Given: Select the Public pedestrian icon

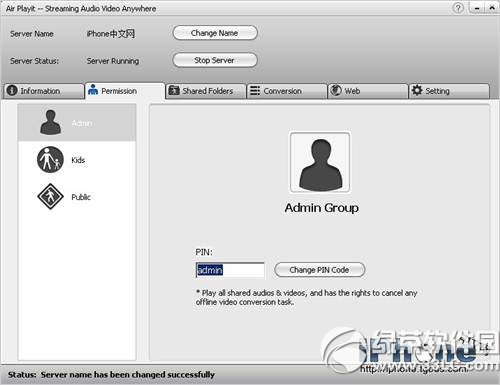Looking at the screenshot, I should coord(50,196).
